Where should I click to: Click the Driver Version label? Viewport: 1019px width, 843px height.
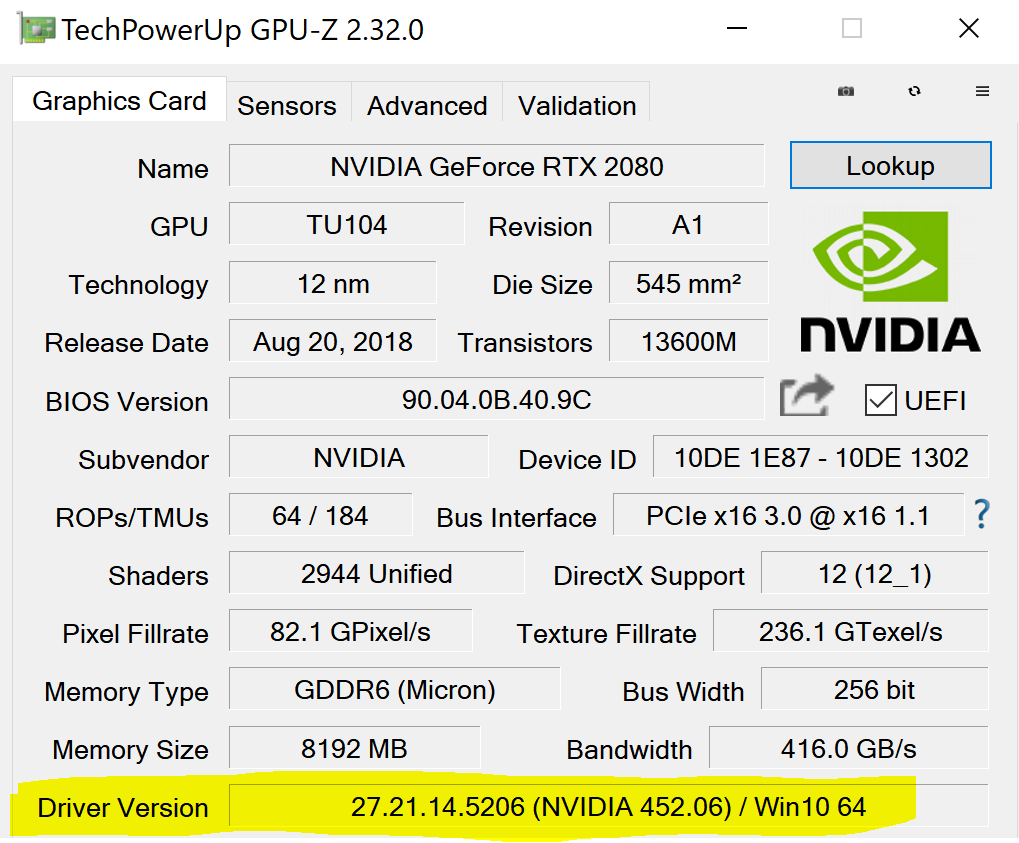pos(123,808)
